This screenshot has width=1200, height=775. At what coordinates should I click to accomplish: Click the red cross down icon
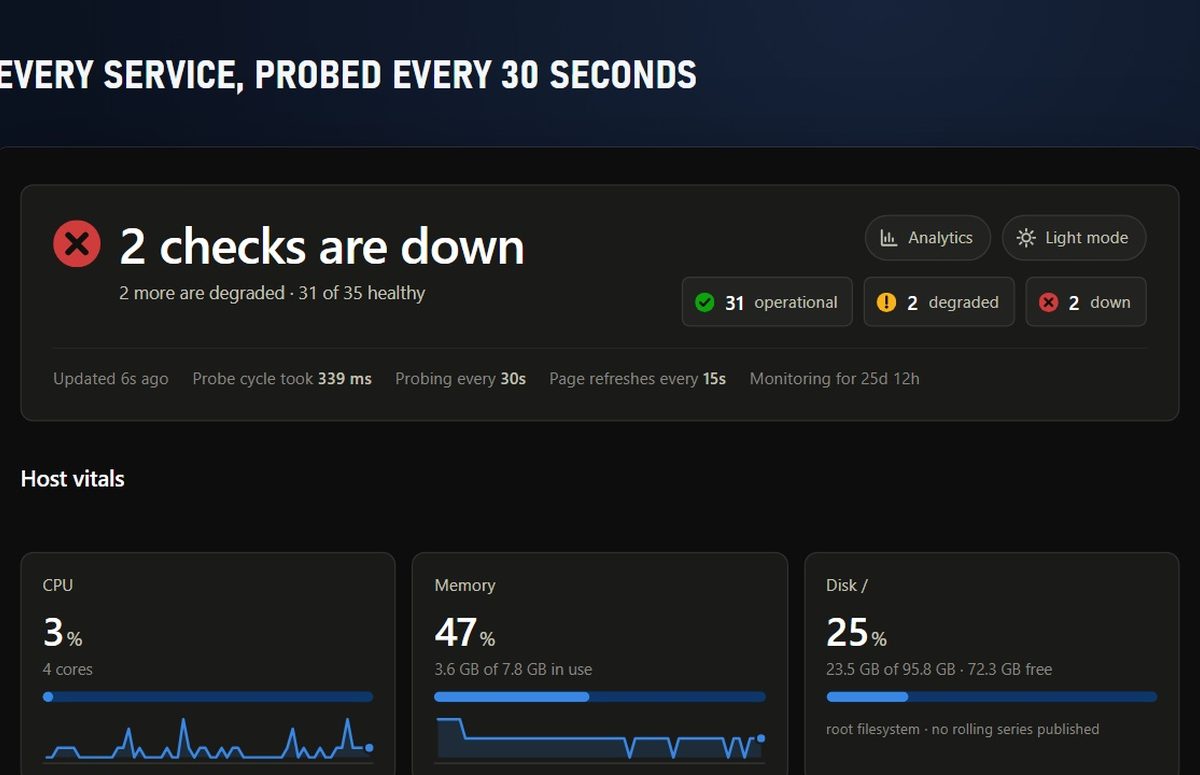(x=1048, y=302)
